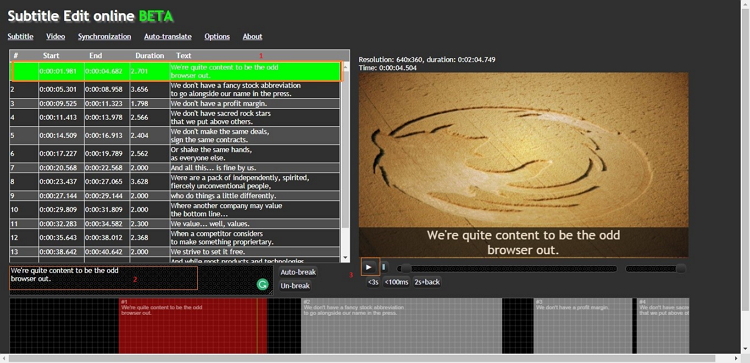Open the Synchronization menu
750x363 pixels.
pos(104,36)
